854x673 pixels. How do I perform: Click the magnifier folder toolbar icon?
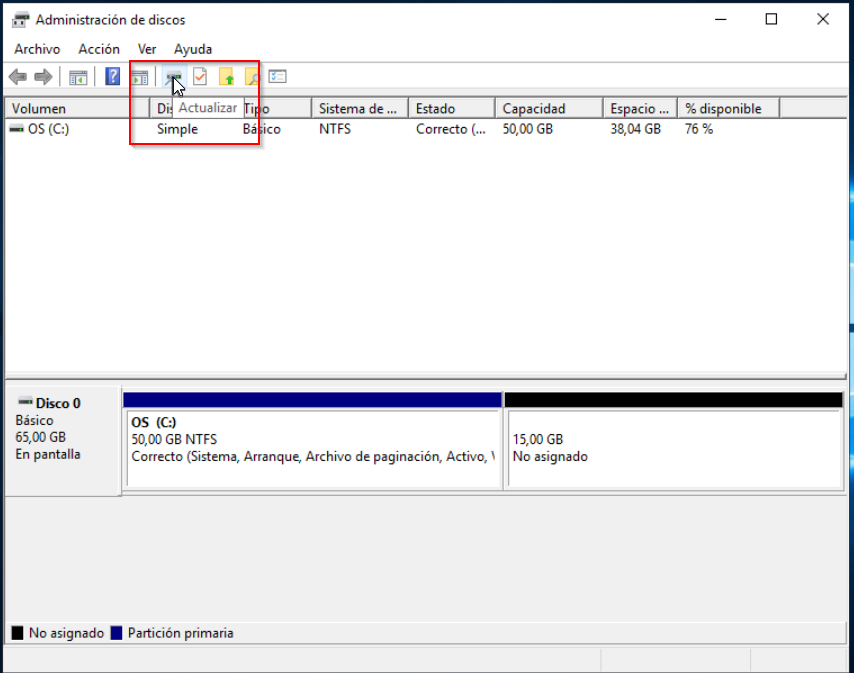(252, 77)
